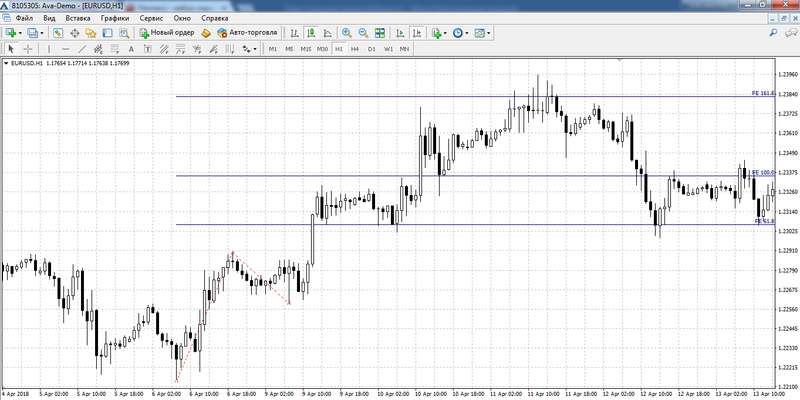Open the Templates icon
Image resolution: width=800 pixels, height=400 pixels.
(x=479, y=33)
